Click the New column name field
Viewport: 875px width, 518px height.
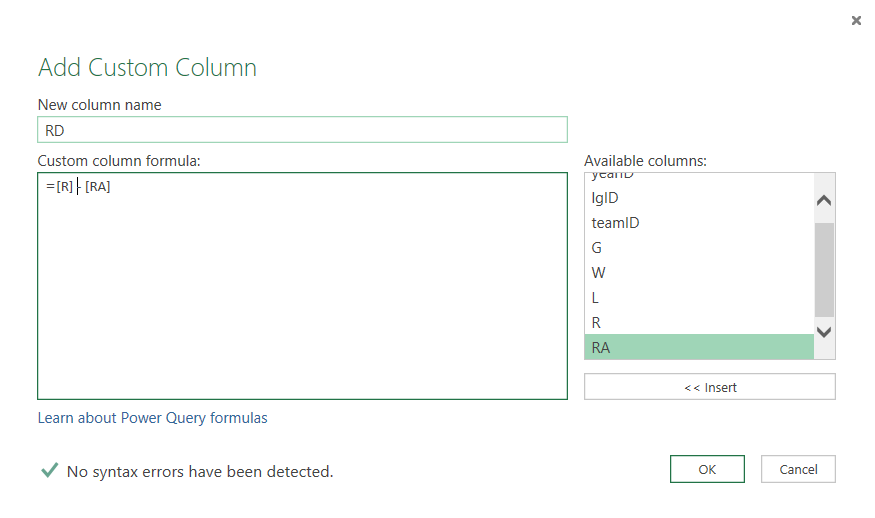click(x=302, y=129)
